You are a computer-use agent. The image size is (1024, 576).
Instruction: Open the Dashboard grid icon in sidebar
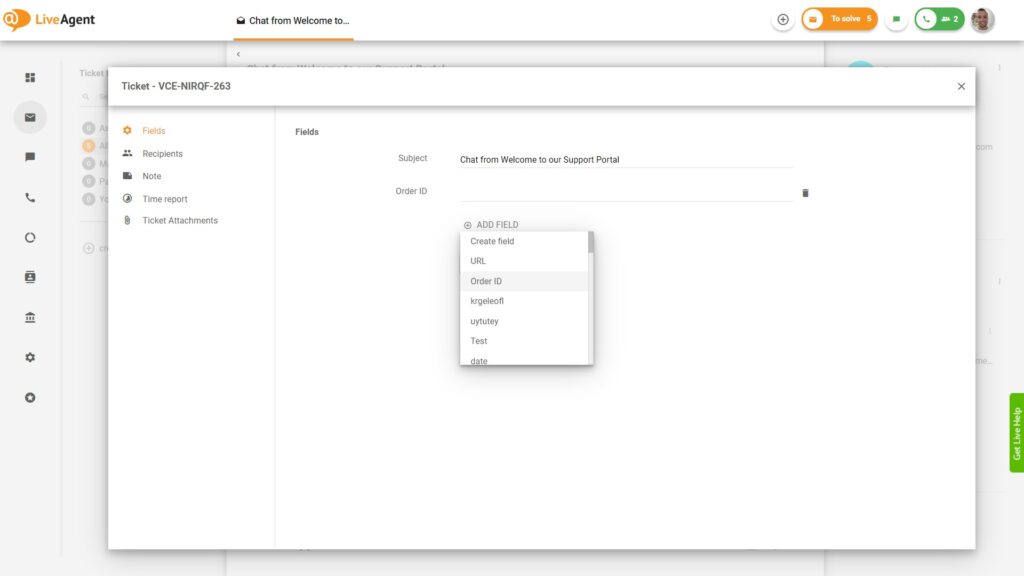(30, 78)
